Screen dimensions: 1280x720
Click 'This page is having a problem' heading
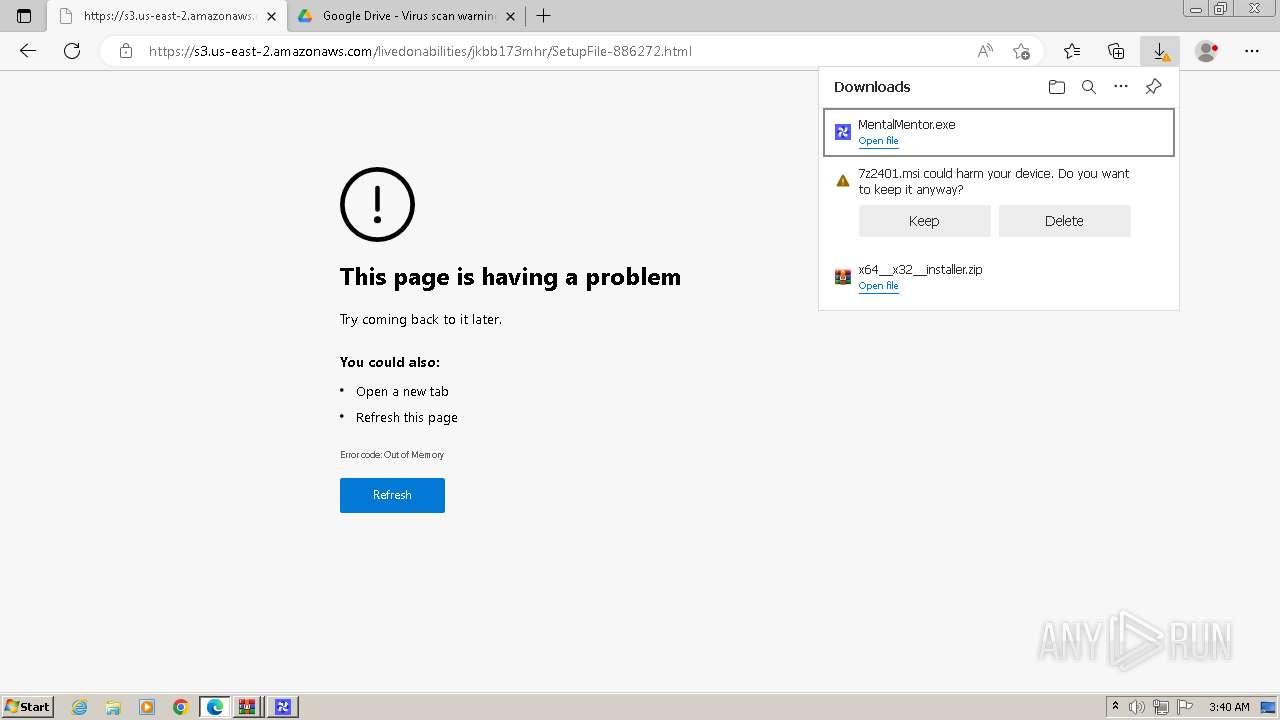pos(510,277)
